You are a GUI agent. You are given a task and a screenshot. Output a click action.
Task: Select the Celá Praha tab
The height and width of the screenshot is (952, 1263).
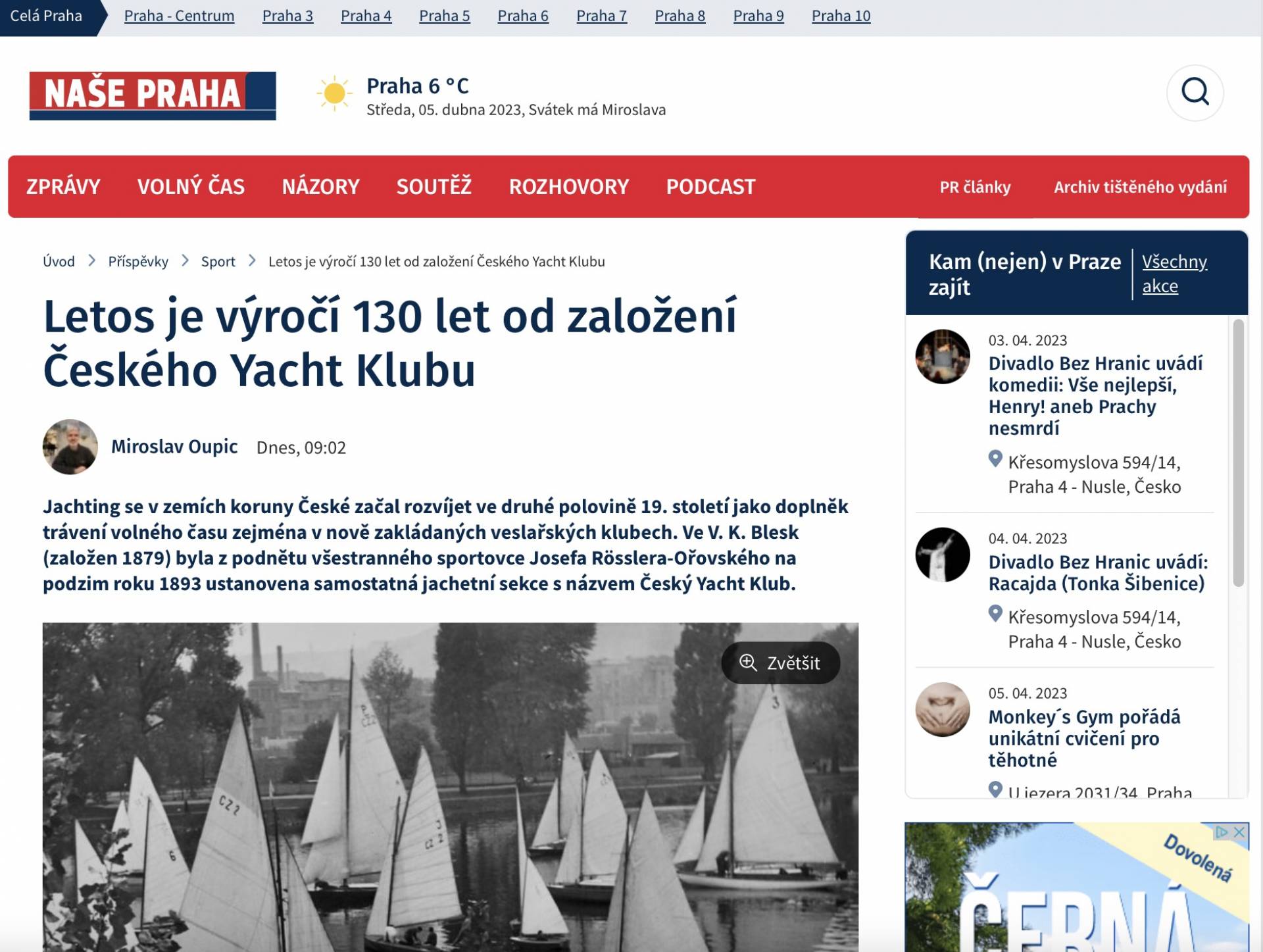click(46, 16)
